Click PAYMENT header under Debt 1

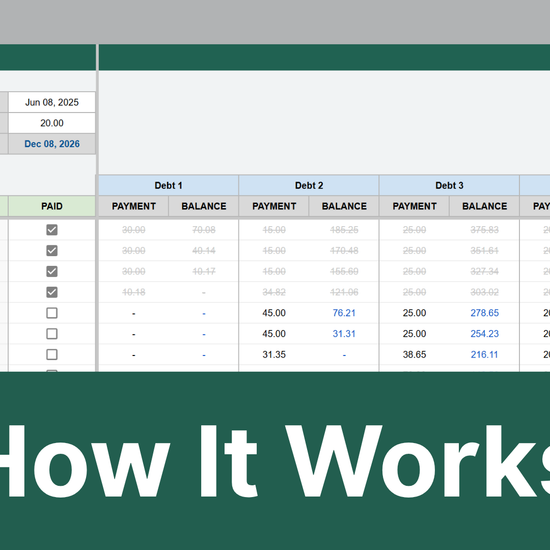click(134, 206)
